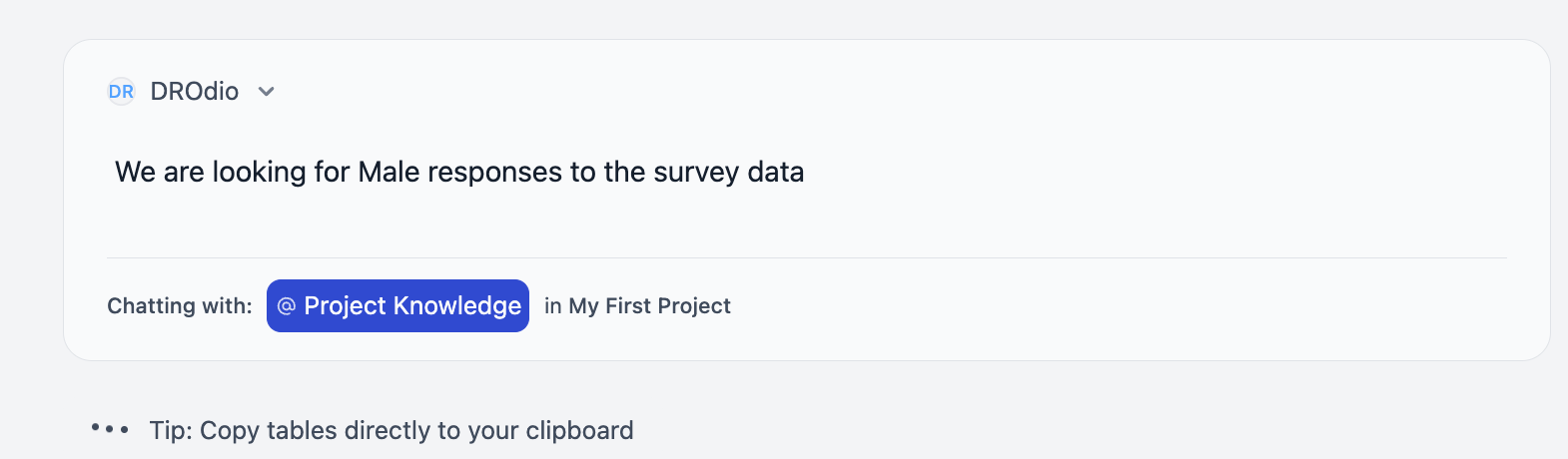The image size is (1568, 459).
Task: Click the horizontal divider above Chatting with
Action: click(807, 257)
